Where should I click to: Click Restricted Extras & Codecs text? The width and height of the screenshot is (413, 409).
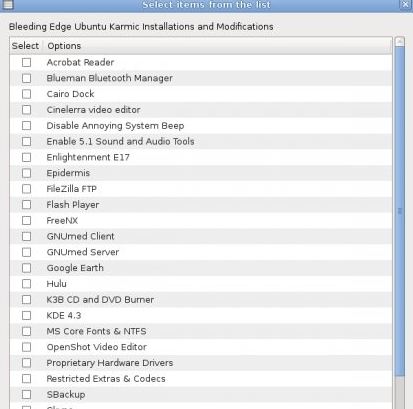point(106,379)
